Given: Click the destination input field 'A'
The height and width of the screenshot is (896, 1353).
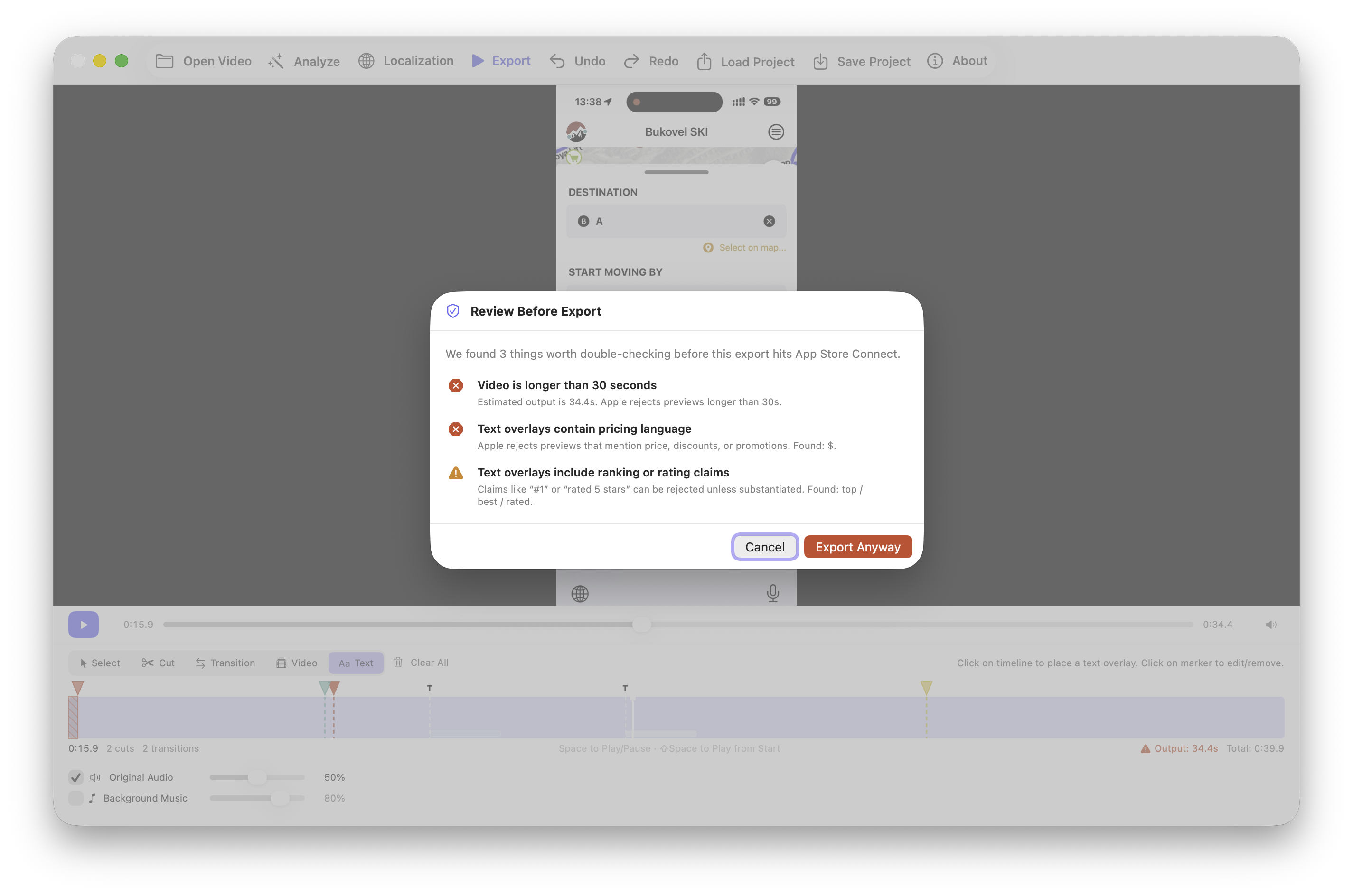Looking at the screenshot, I should pyautogui.click(x=676, y=221).
